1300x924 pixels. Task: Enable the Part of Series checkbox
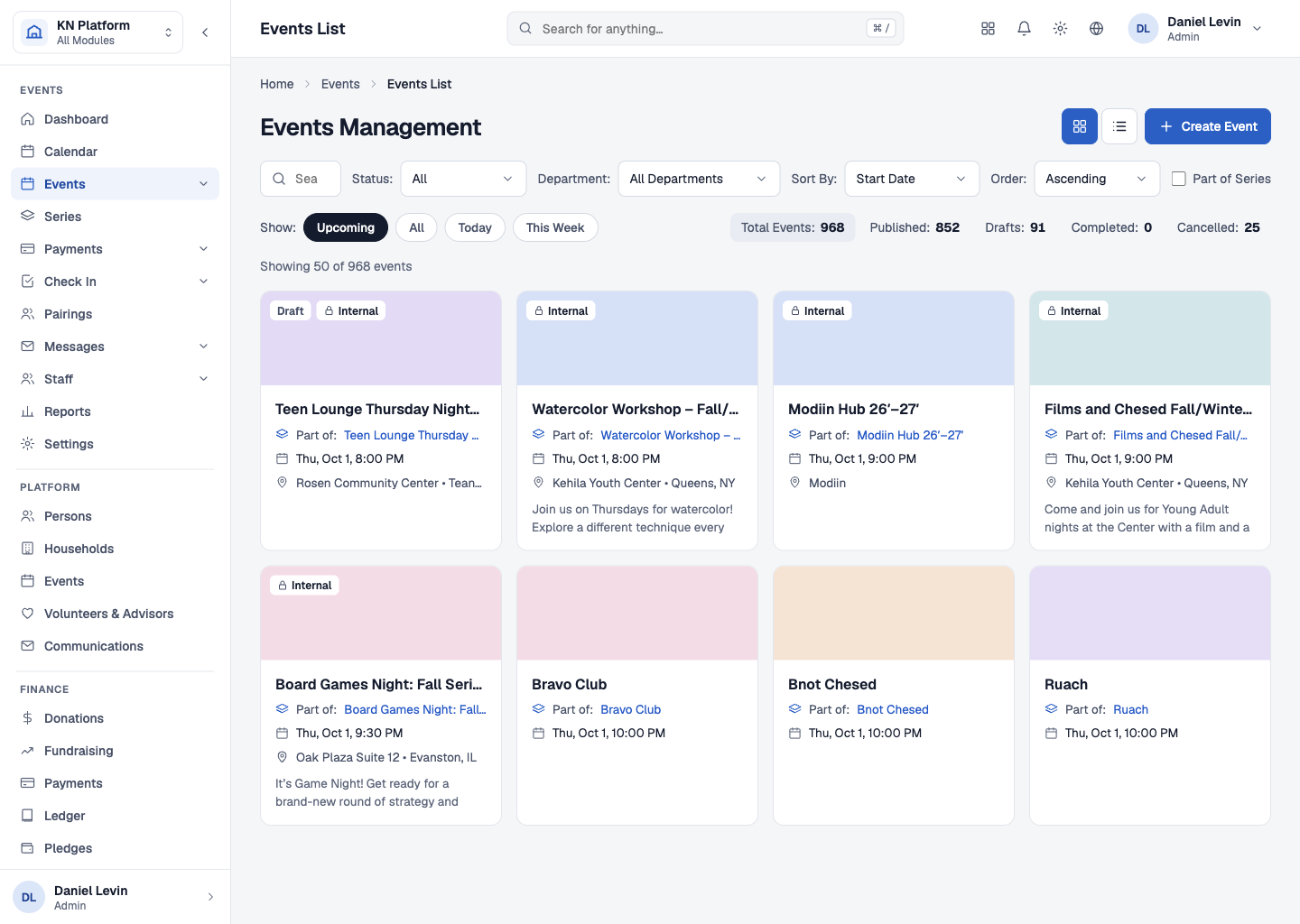[x=1179, y=179]
